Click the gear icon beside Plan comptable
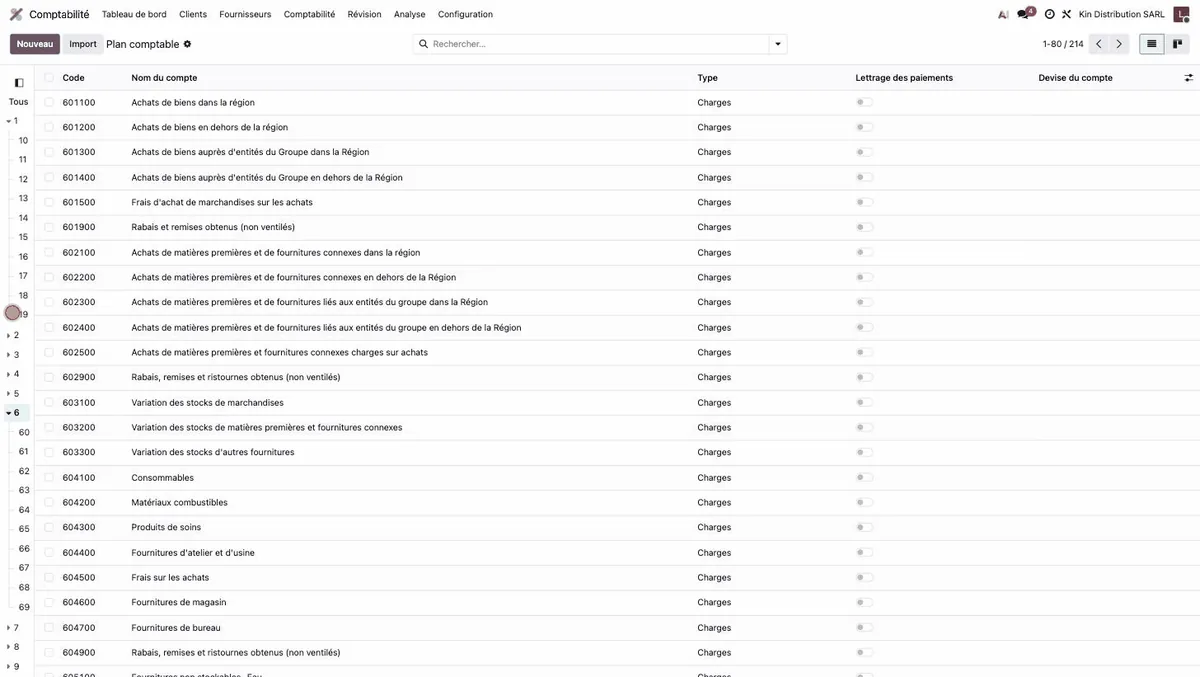The image size is (1200, 677). (x=187, y=44)
